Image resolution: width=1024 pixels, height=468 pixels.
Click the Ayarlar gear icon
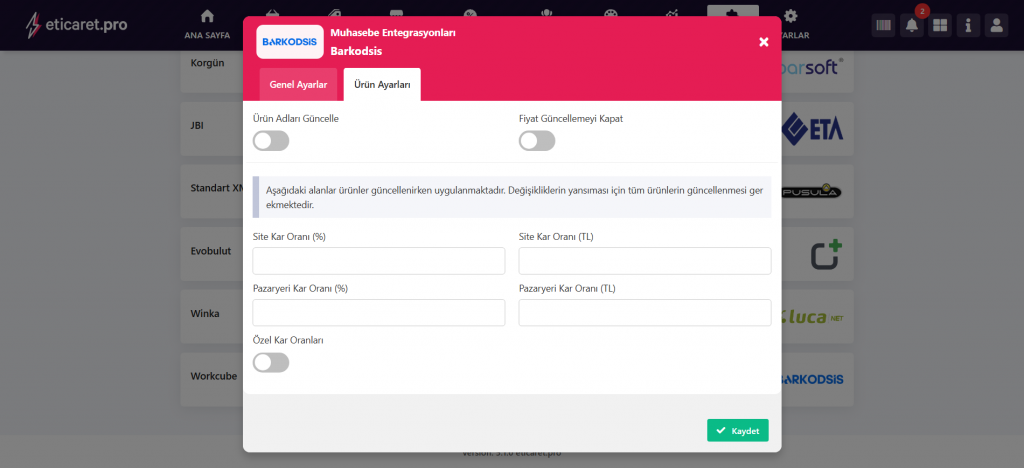[791, 17]
